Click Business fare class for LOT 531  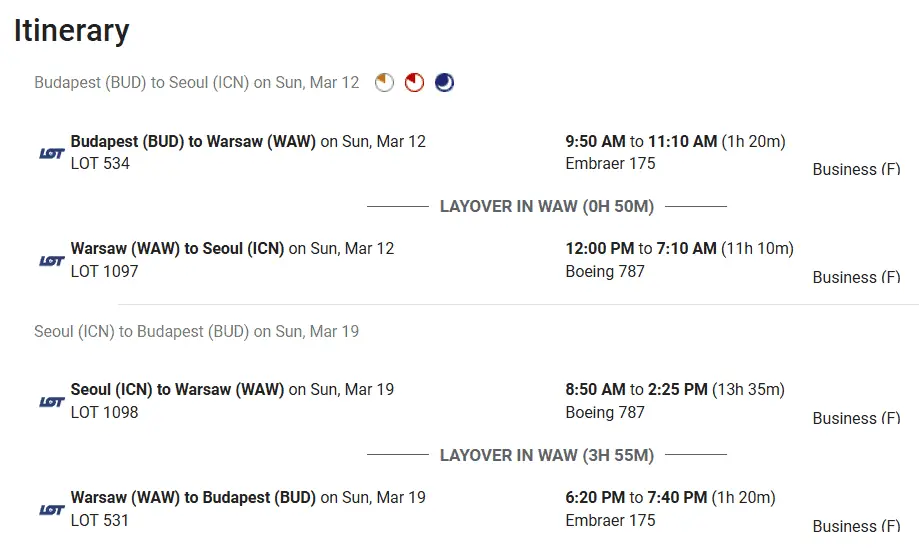click(856, 527)
